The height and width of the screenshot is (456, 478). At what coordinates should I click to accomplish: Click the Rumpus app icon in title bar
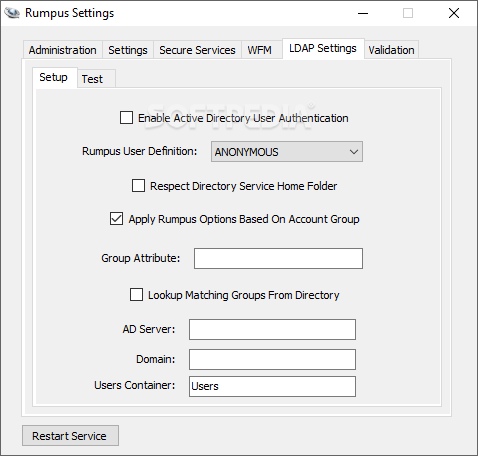(x=12, y=13)
